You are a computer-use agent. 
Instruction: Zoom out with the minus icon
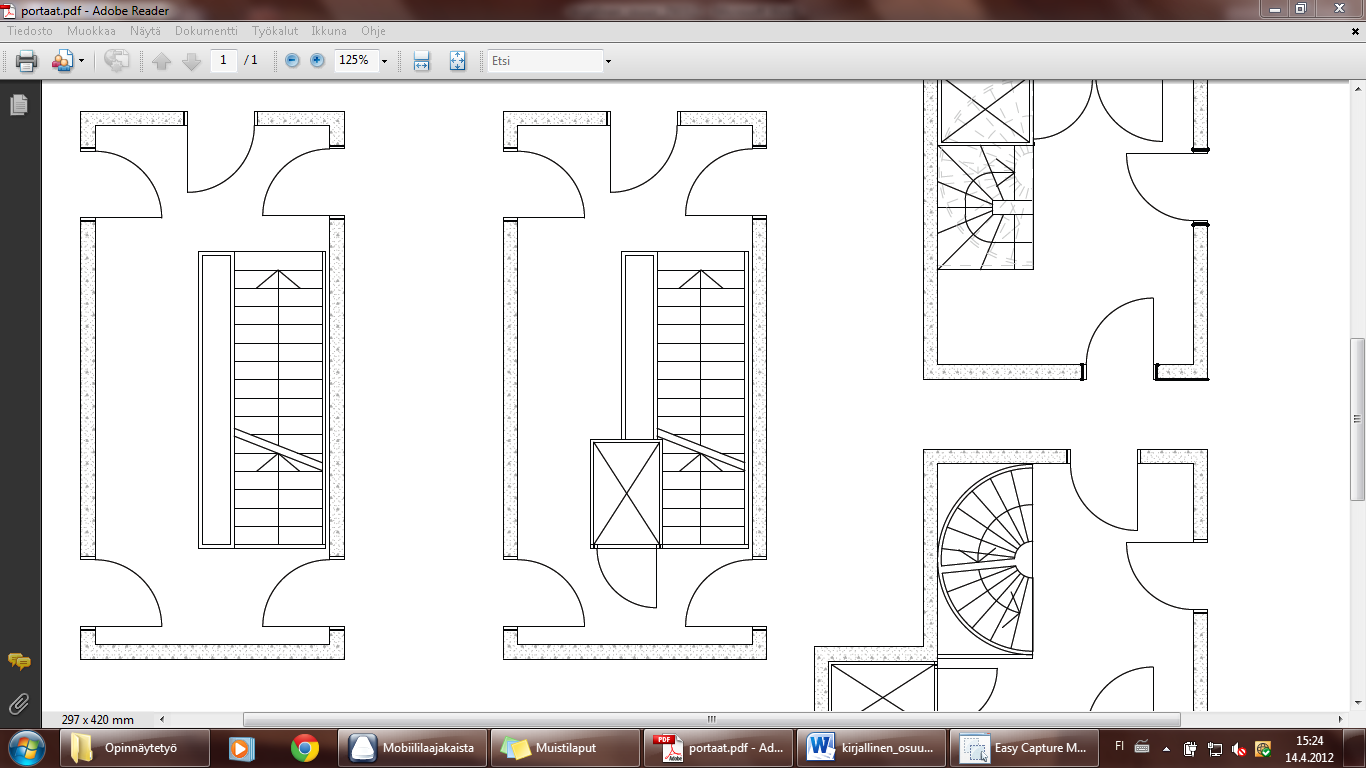point(292,61)
